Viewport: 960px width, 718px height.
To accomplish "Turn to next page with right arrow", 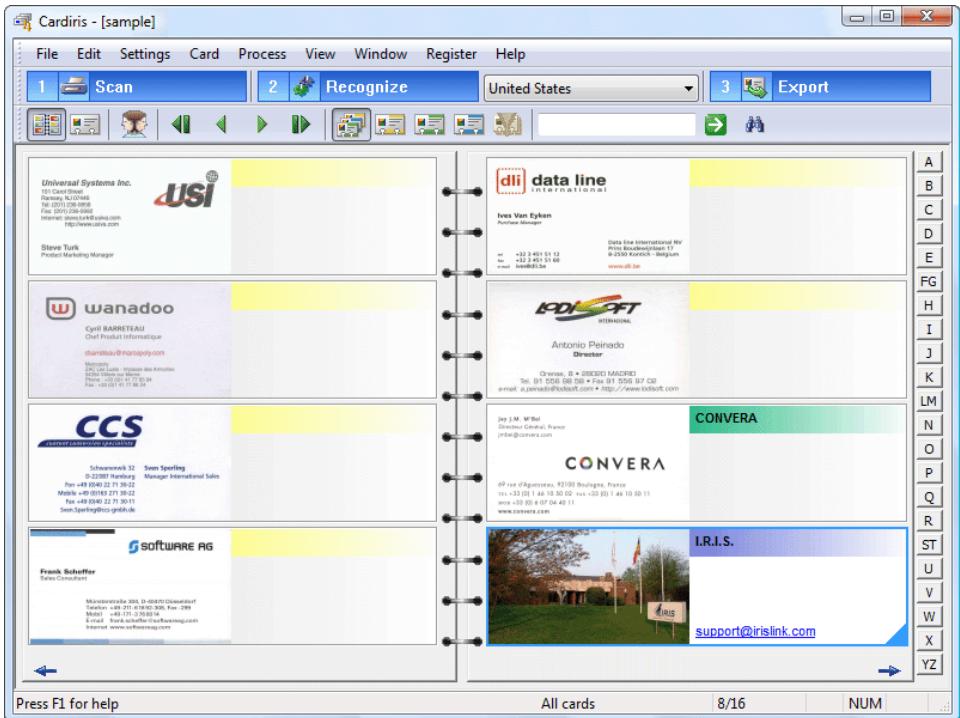I will [x=889, y=671].
